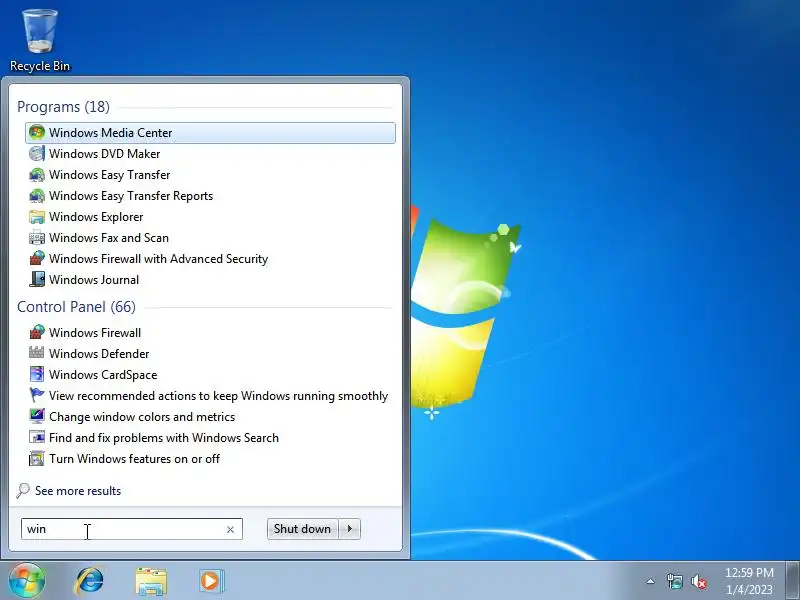Click the Programs (18) group header
The width and height of the screenshot is (800, 600).
tap(63, 107)
